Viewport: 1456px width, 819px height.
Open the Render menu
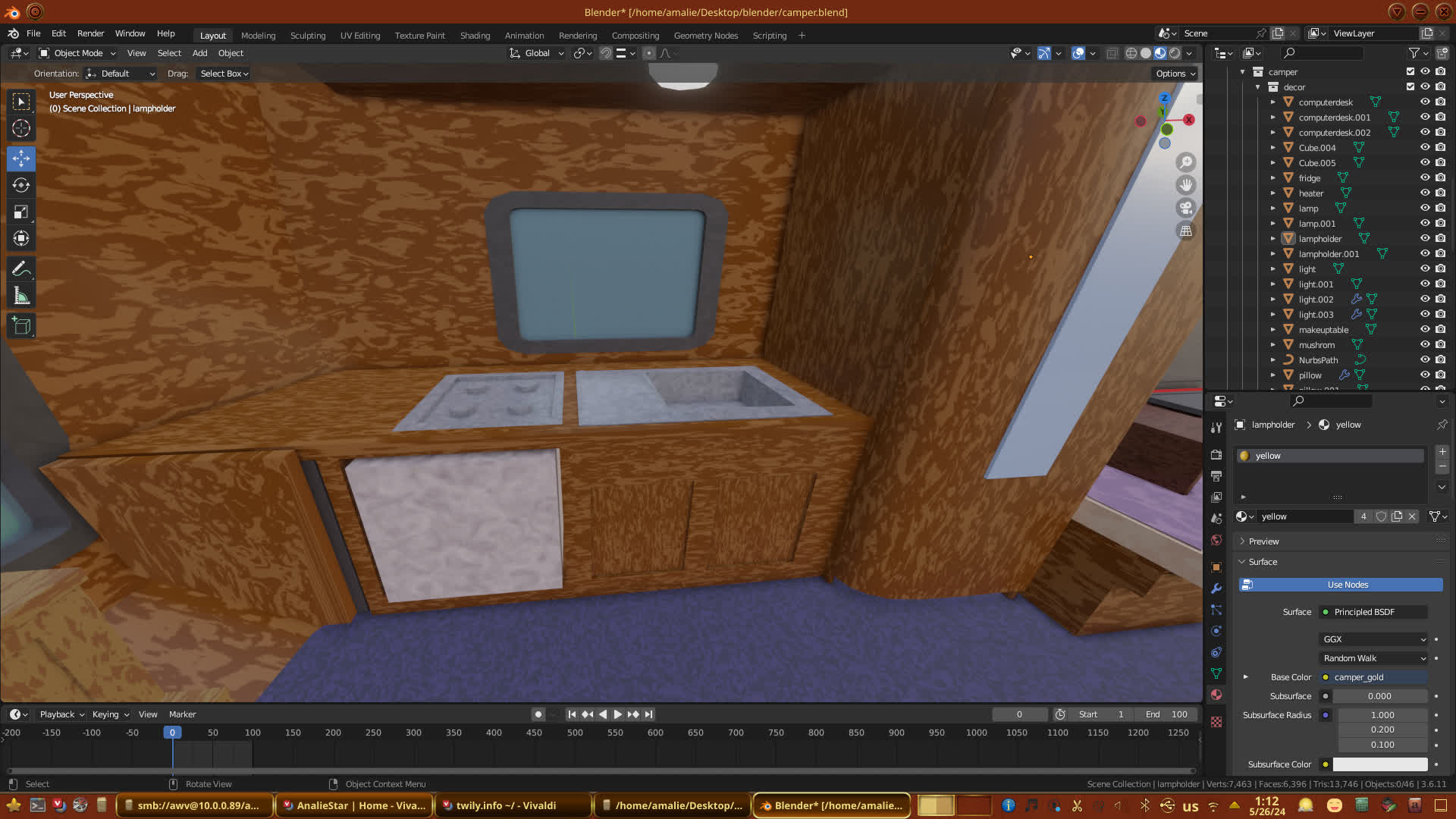90,33
